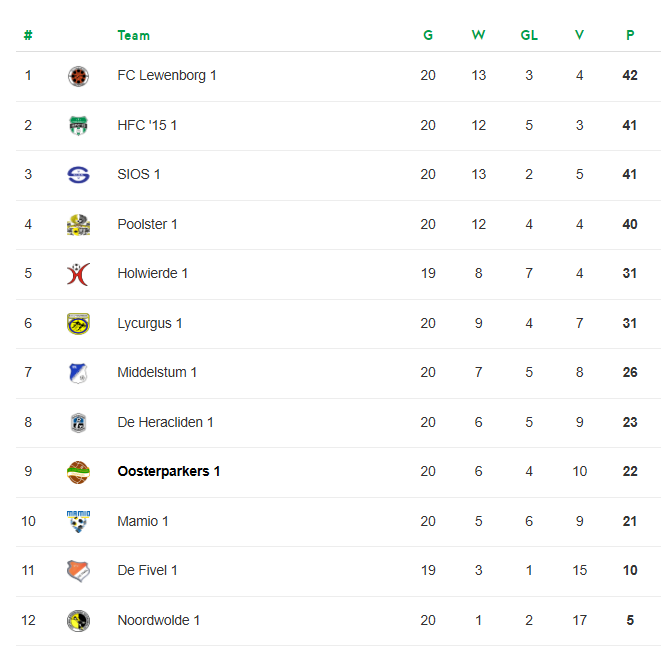Image resolution: width=661 pixels, height=649 pixels.
Task: Click the Holwierde red X logo
Action: coord(78,274)
